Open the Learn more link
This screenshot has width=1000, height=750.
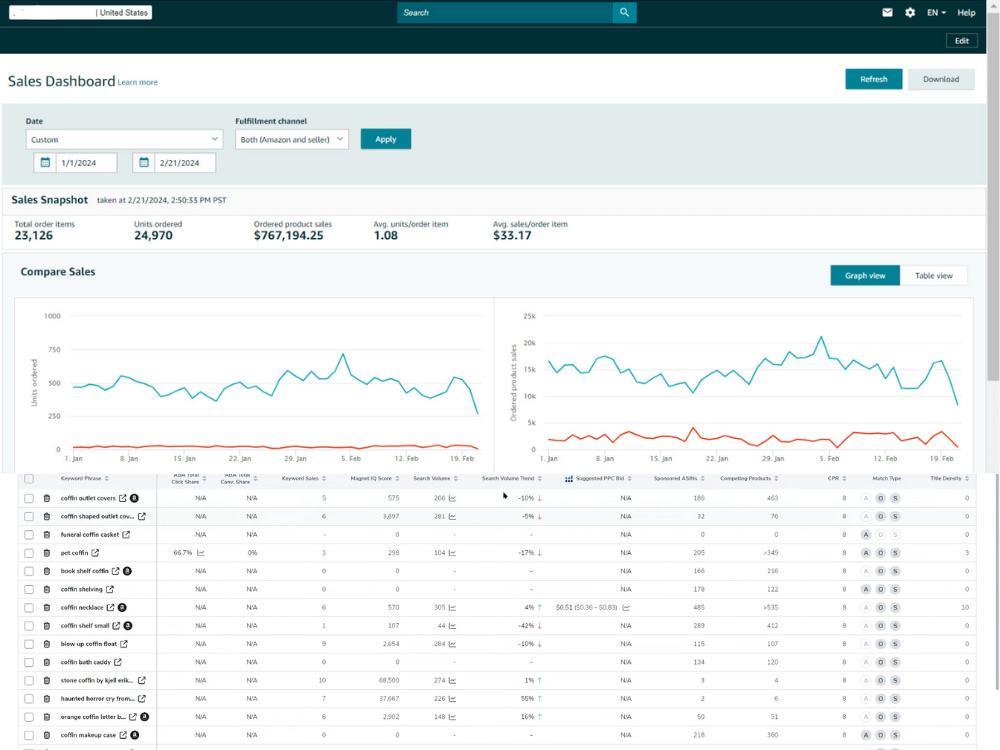[137, 82]
